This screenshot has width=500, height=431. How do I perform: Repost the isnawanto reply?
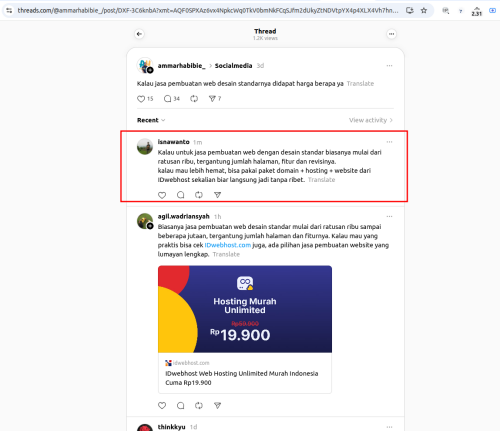tap(199, 195)
